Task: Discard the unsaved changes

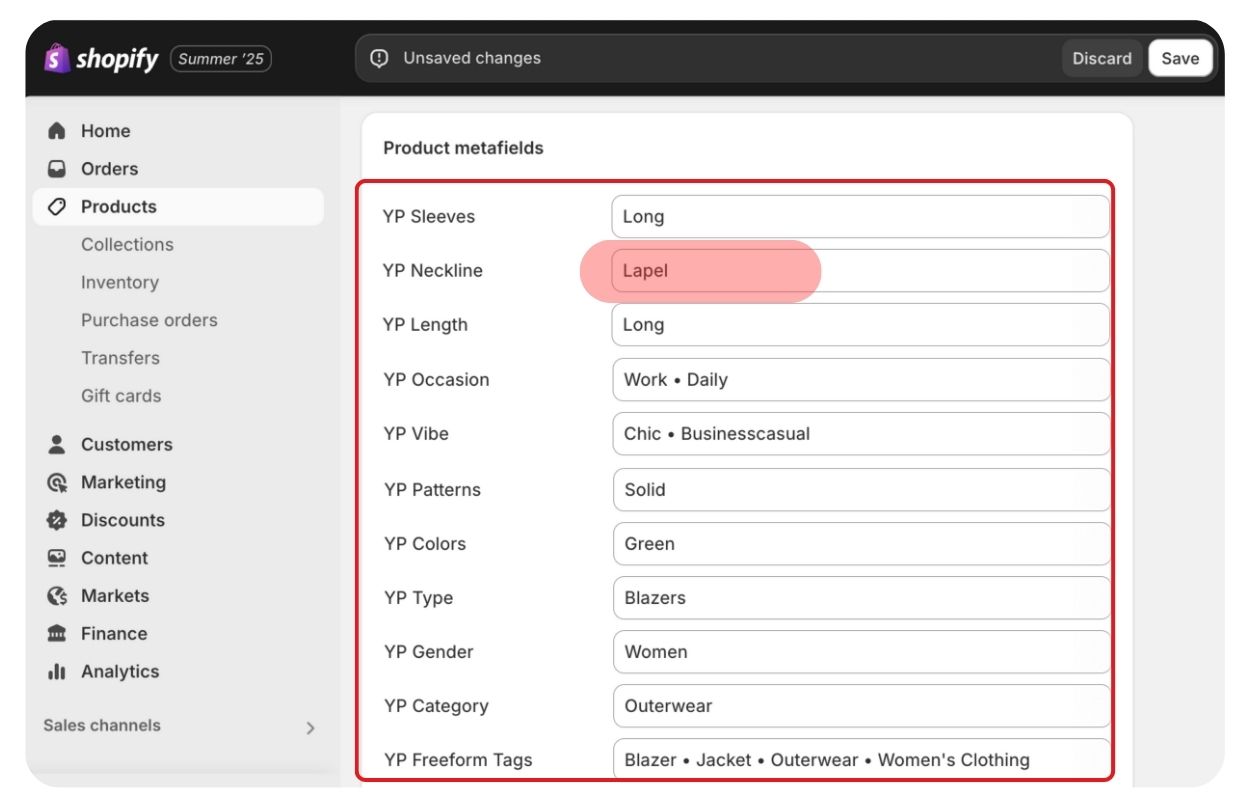Action: [1102, 58]
